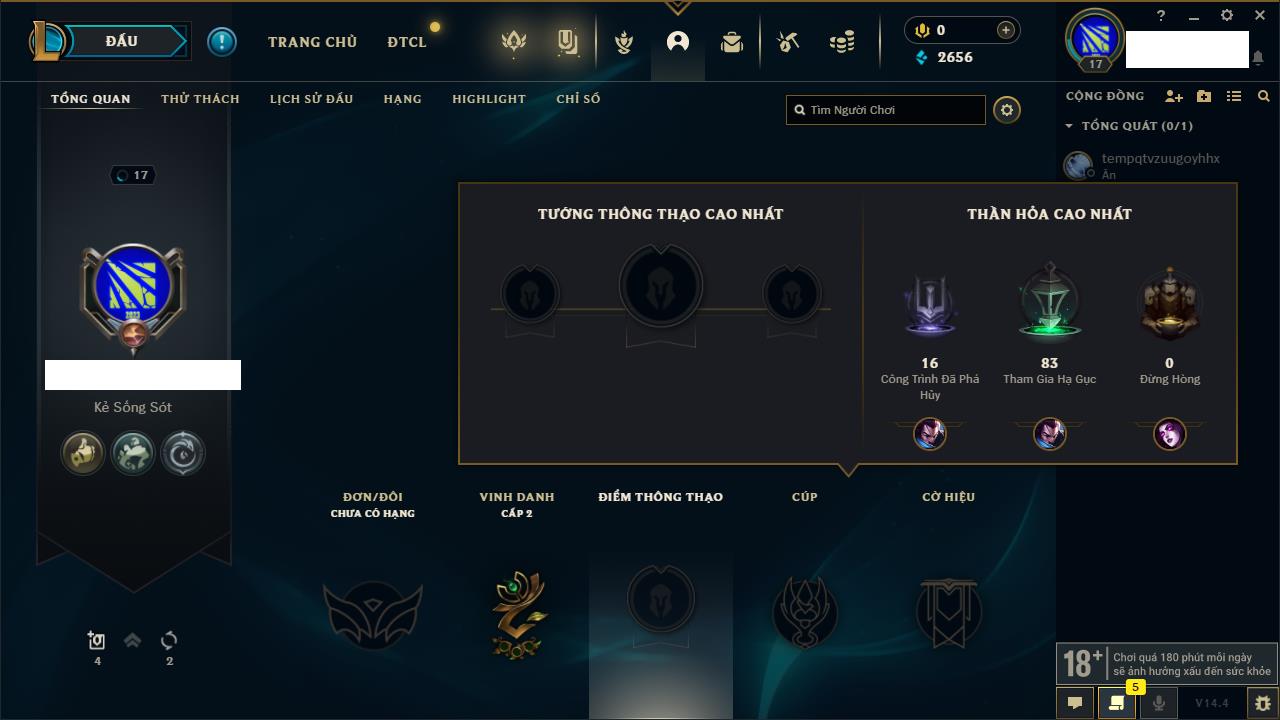This screenshot has height=720, width=1280.
Task: Toggle the microphone mute button
Action: point(1159,703)
